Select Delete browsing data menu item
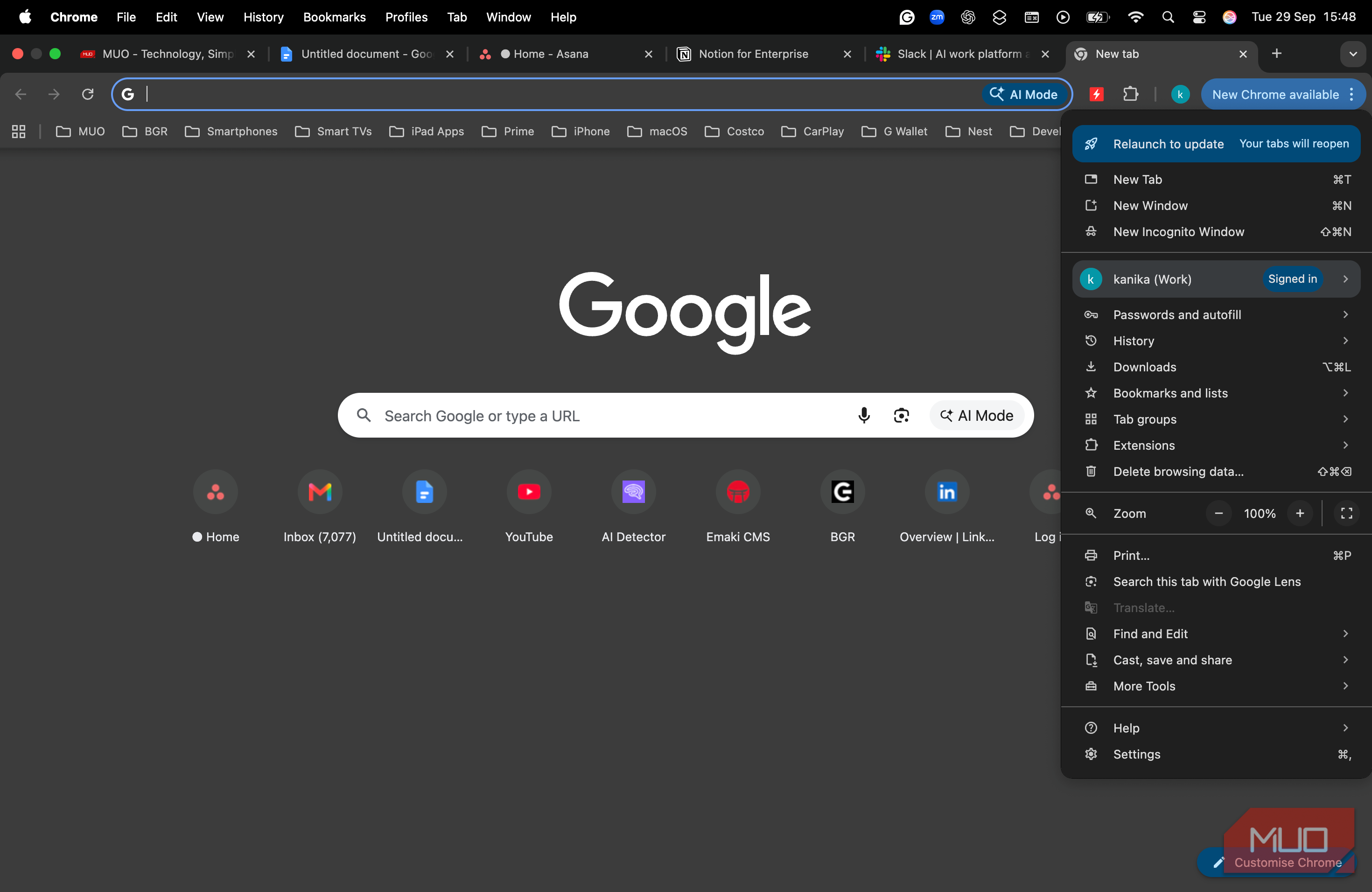The height and width of the screenshot is (892, 1372). (1216, 471)
